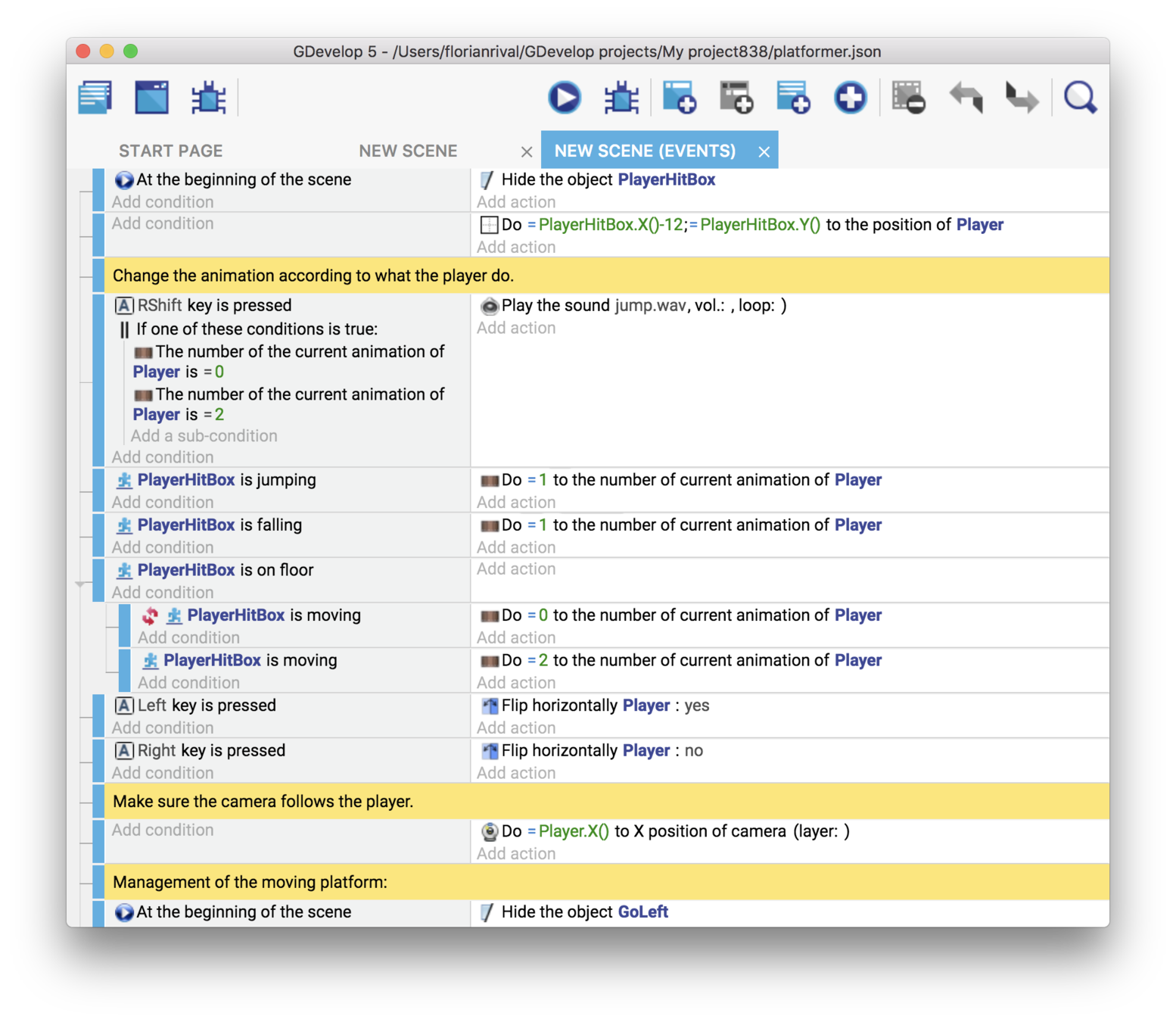The image size is (1176, 1022).
Task: Click scene-start icon on the Hide GoLeft event
Action: (124, 912)
